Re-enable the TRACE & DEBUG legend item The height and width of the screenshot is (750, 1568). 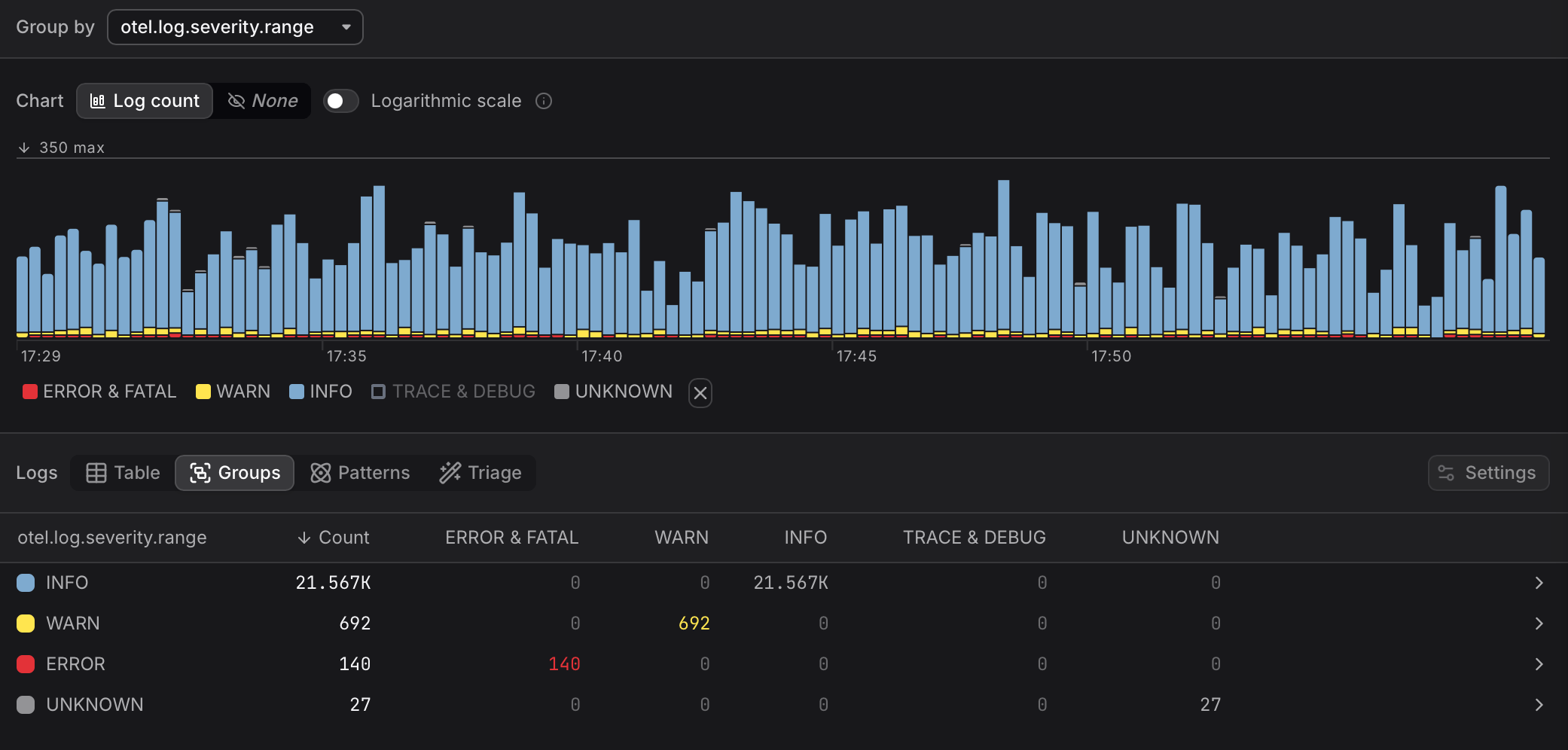tap(452, 392)
